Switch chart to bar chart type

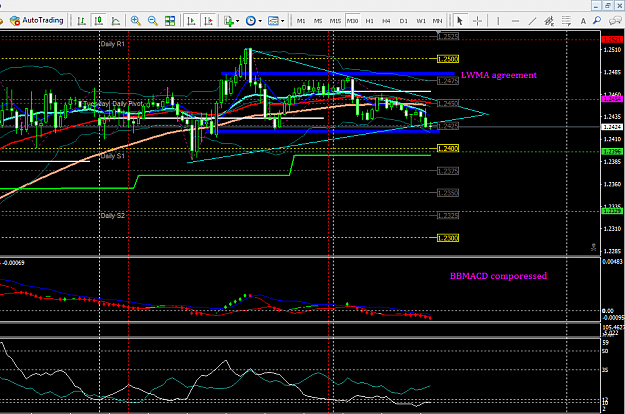[x=81, y=21]
